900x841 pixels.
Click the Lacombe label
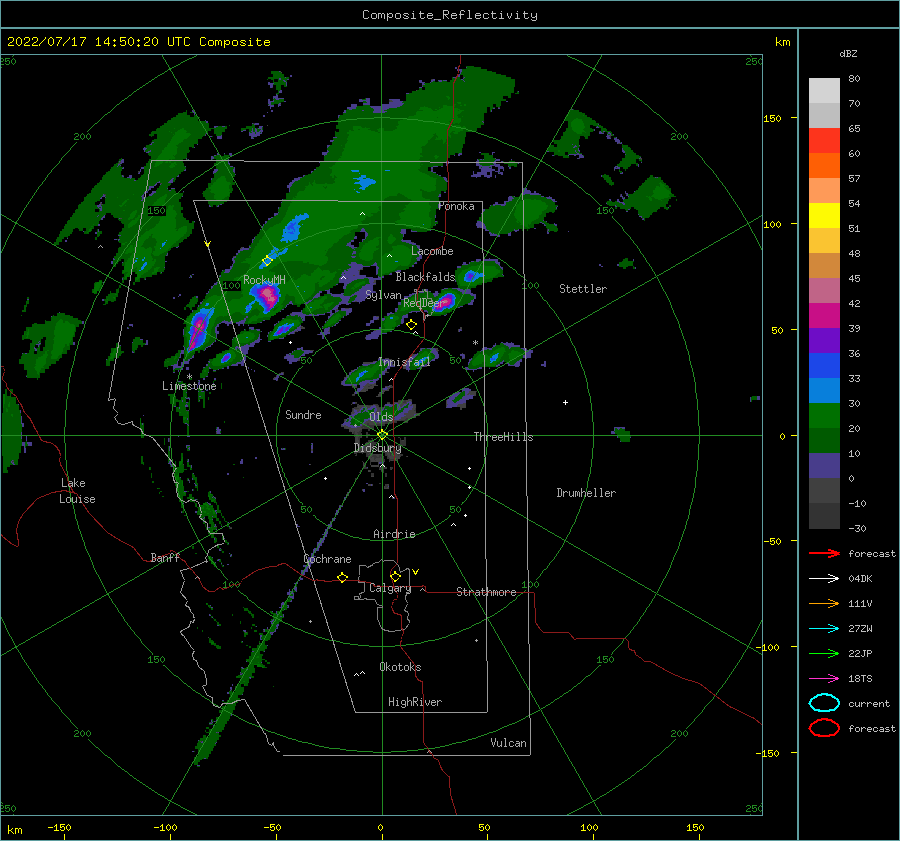432,251
